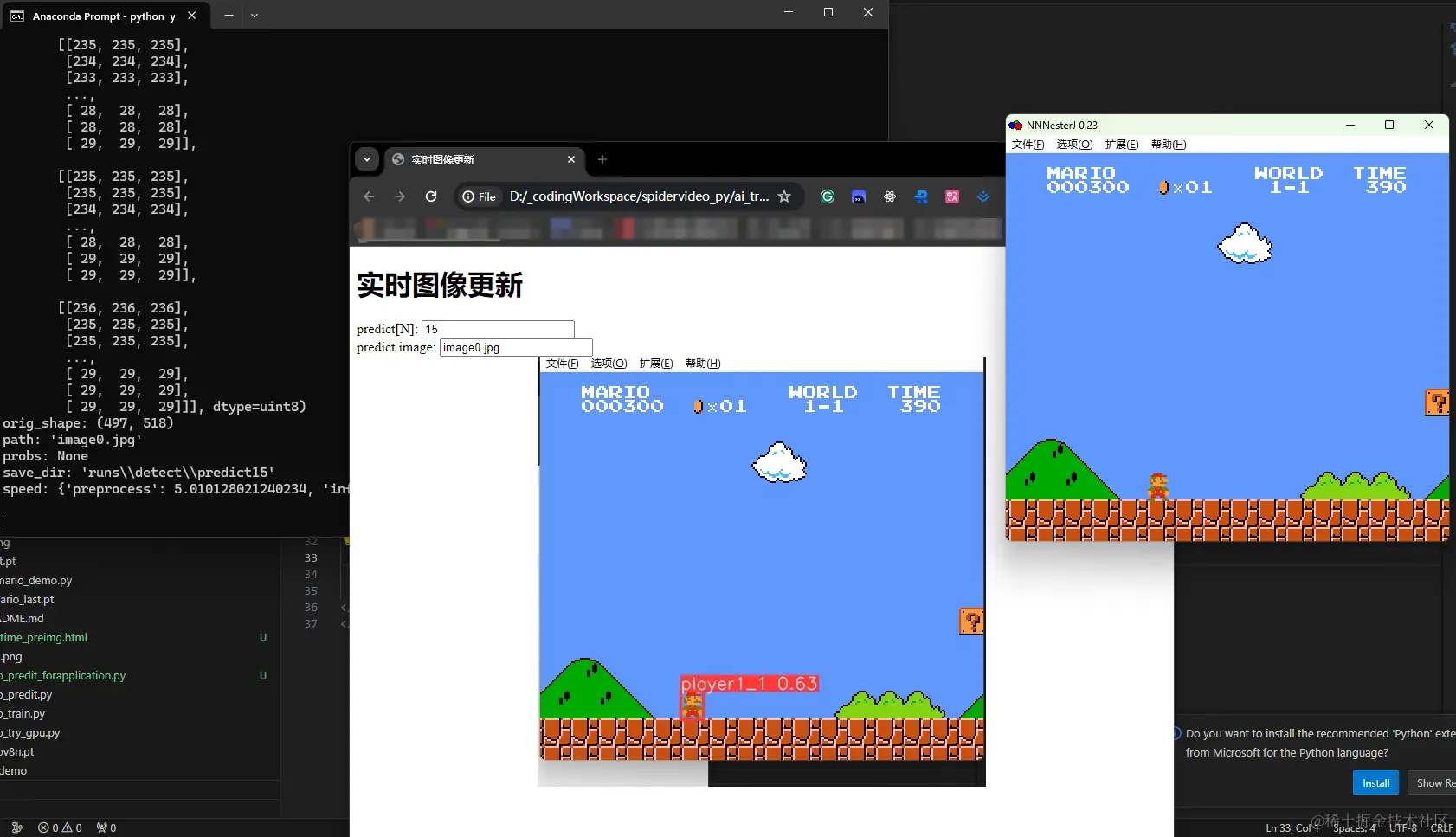Focus the predict[N] input field

pos(498,329)
